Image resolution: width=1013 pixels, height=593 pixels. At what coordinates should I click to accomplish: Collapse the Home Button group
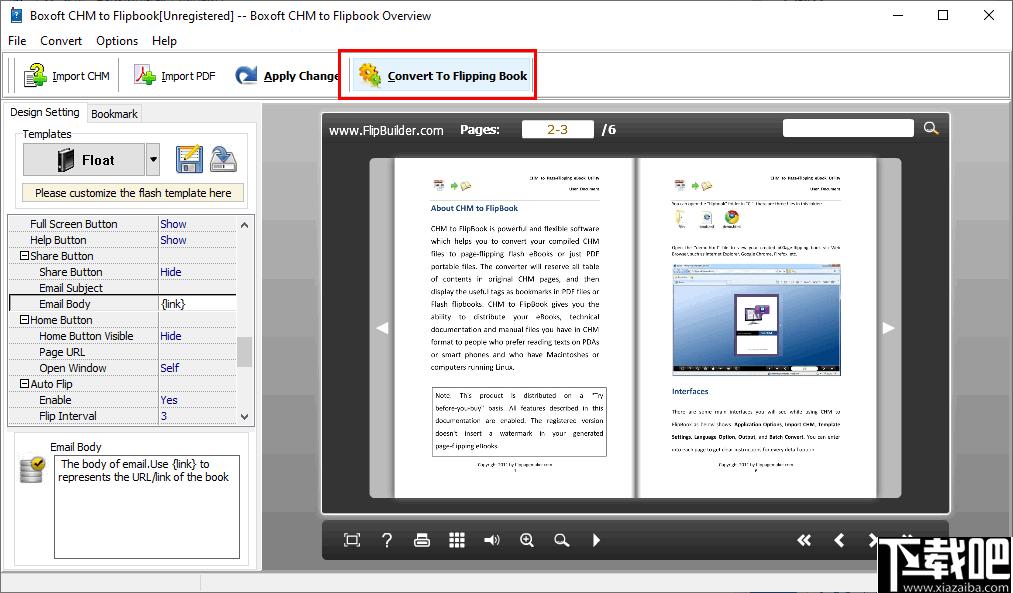click(25, 320)
